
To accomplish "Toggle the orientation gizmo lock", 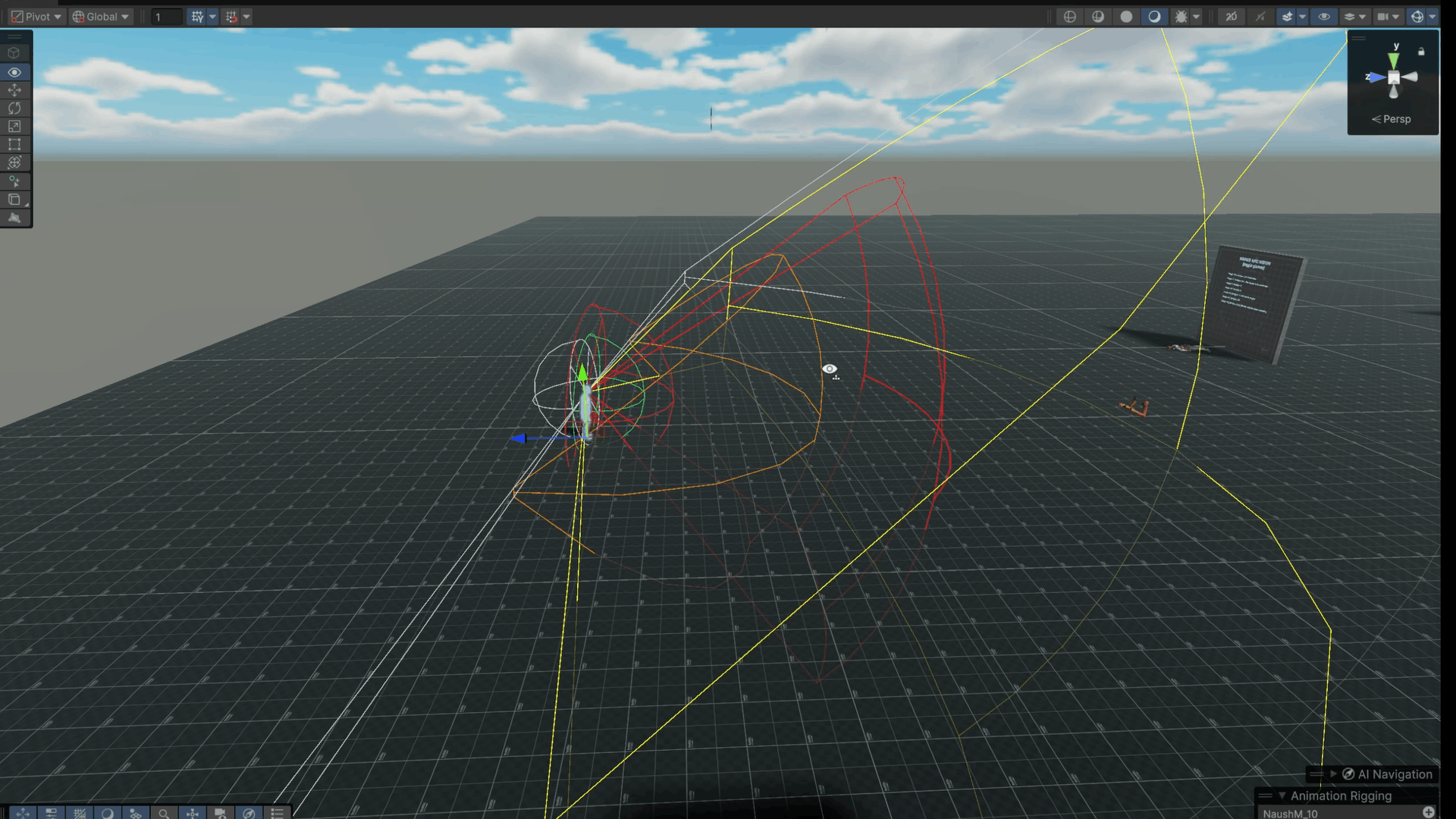I will pos(1422,52).
